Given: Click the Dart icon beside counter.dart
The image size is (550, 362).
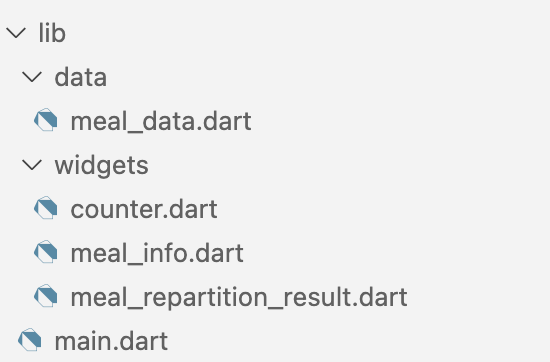Looking at the screenshot, I should pos(46,208).
